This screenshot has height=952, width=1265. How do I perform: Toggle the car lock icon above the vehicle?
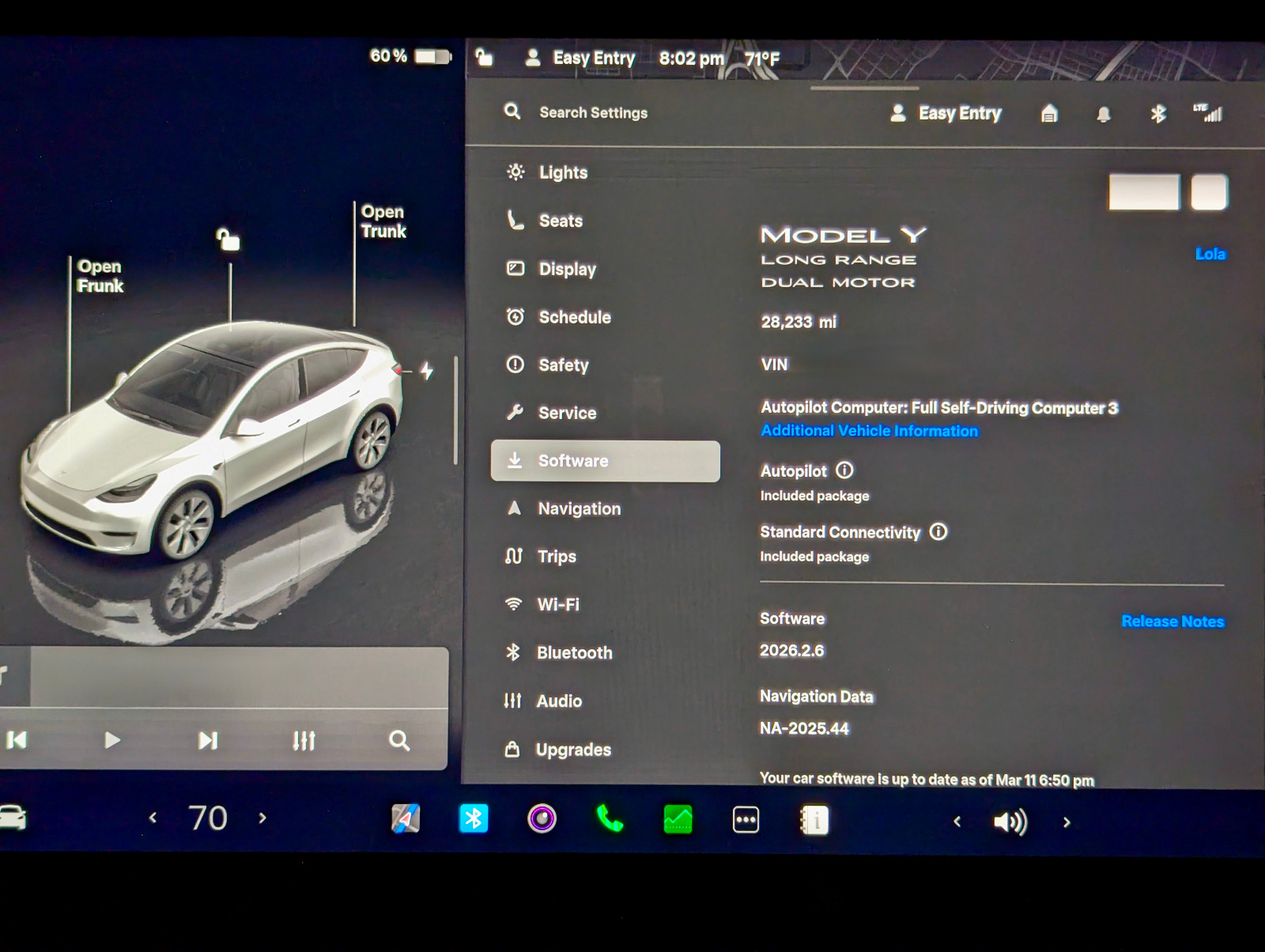(228, 239)
